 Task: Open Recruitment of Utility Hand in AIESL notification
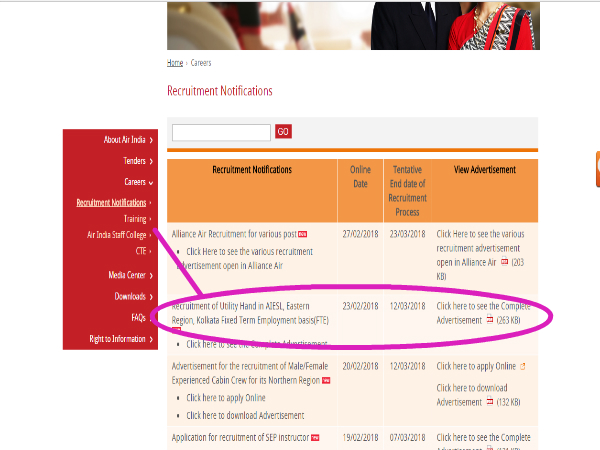(250, 313)
